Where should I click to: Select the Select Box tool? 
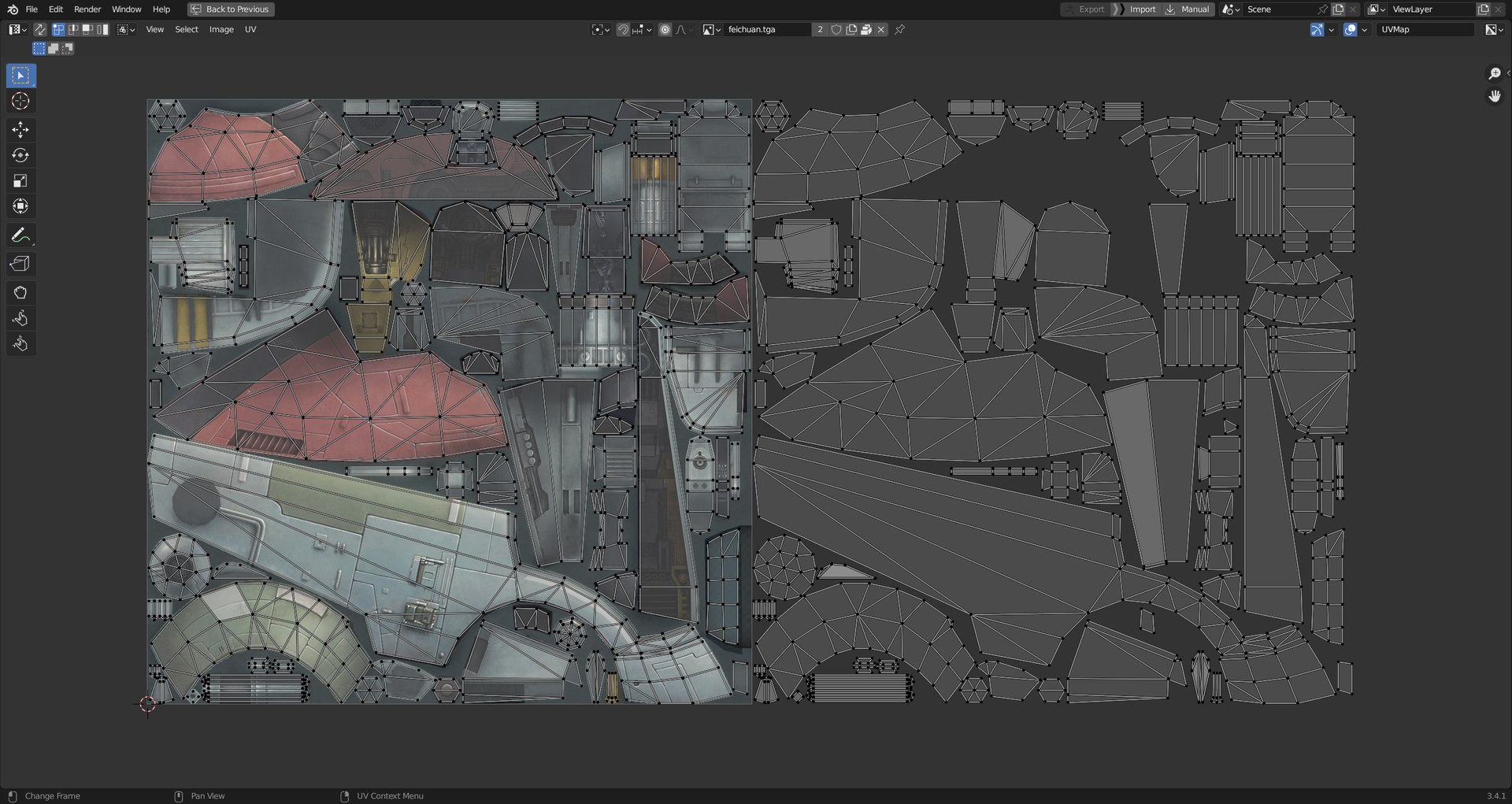click(20, 76)
